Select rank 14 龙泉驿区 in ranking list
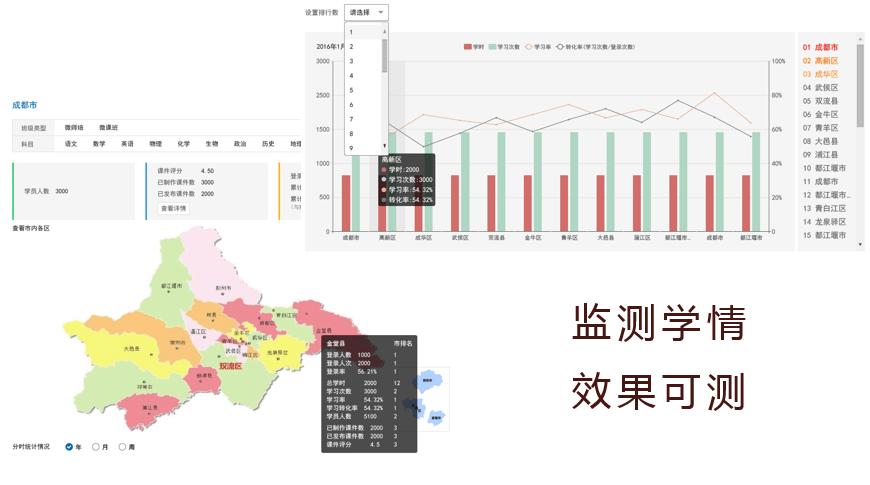Image resolution: width=870 pixels, height=485 pixels. pos(825,221)
